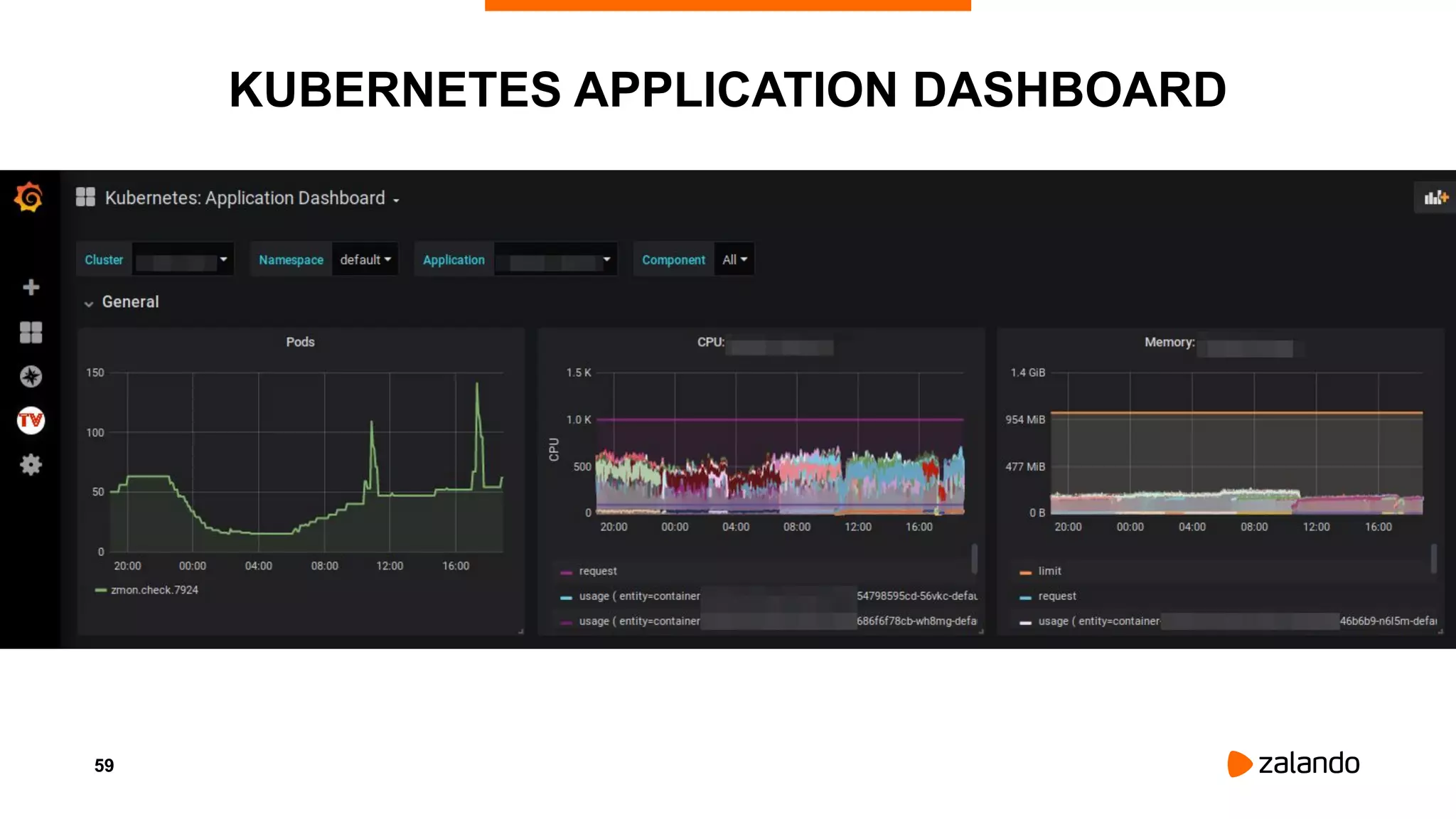Toggle usage series ending wh8mg-defa
The width and height of the screenshot is (1456, 819).
pos(778,621)
